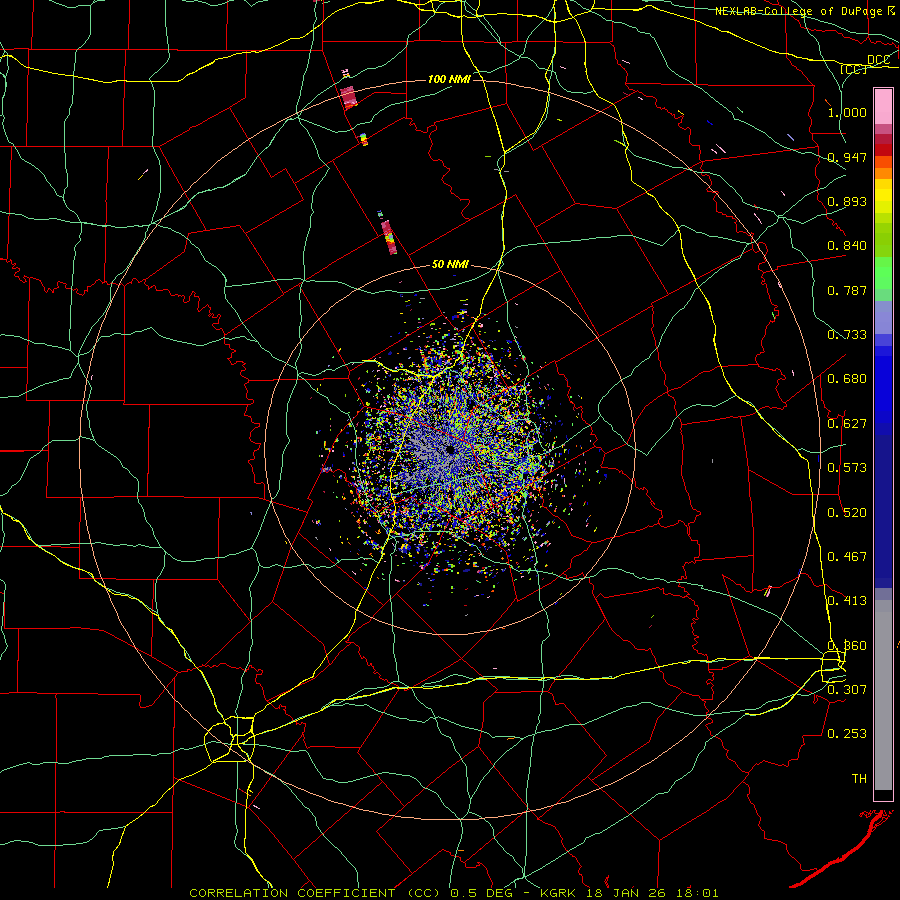Viewport: 900px width, 900px height.
Task: Click the 0.307 scale value
Action: tap(847, 689)
